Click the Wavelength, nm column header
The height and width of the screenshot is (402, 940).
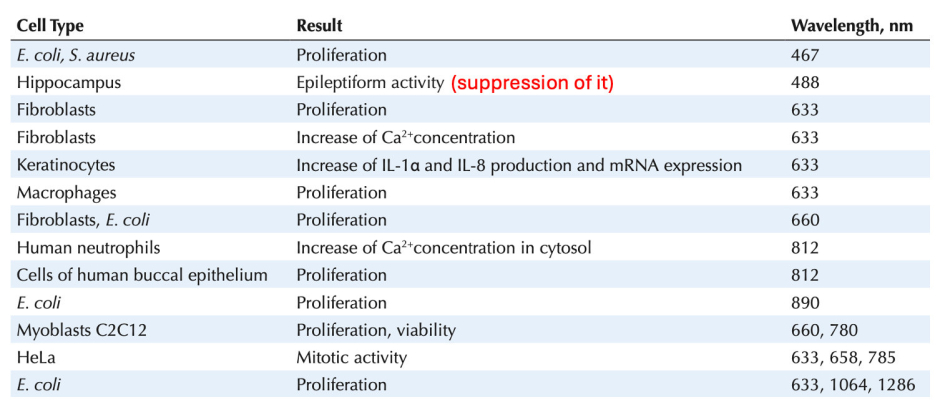point(852,26)
